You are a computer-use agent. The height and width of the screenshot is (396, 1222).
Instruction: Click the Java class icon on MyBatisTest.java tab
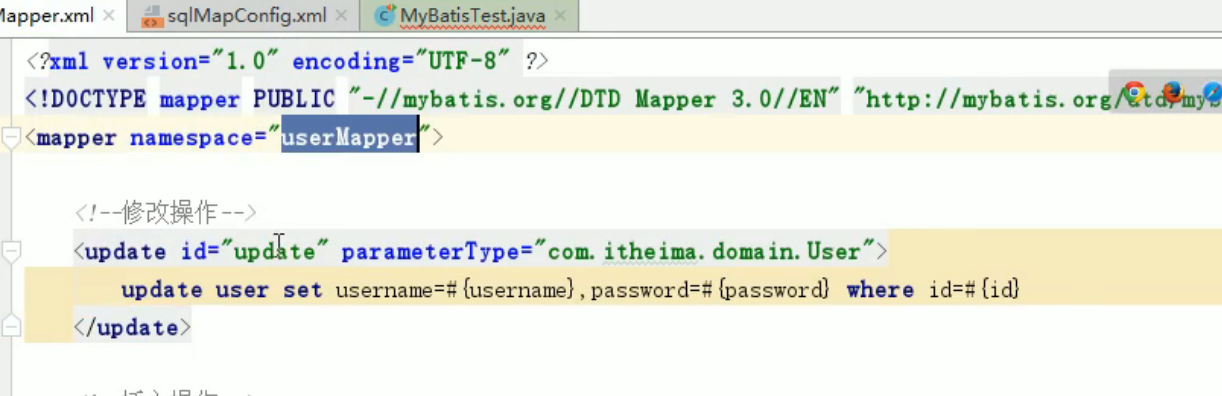point(385,16)
